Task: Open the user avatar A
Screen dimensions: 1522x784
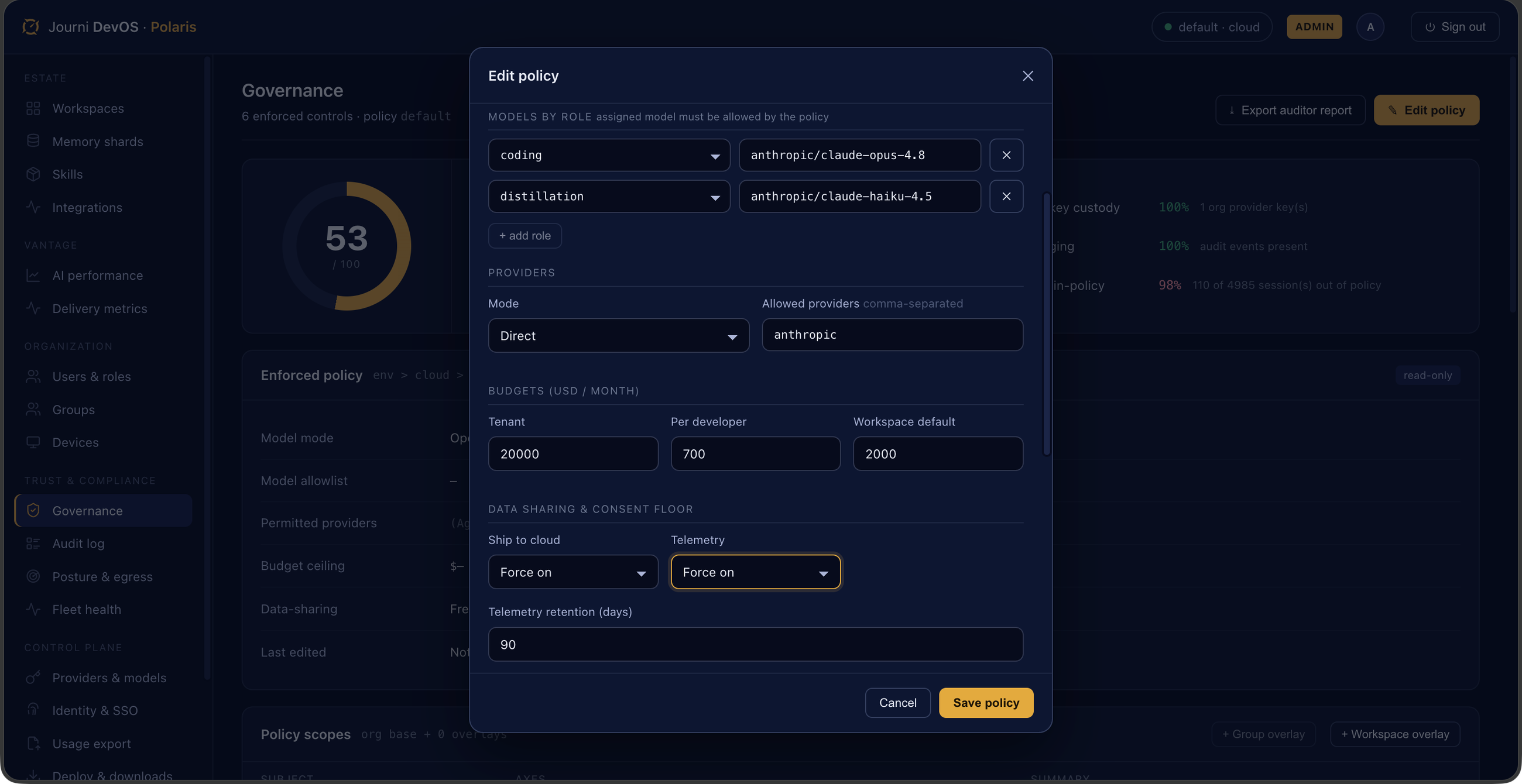Action: click(x=1370, y=26)
